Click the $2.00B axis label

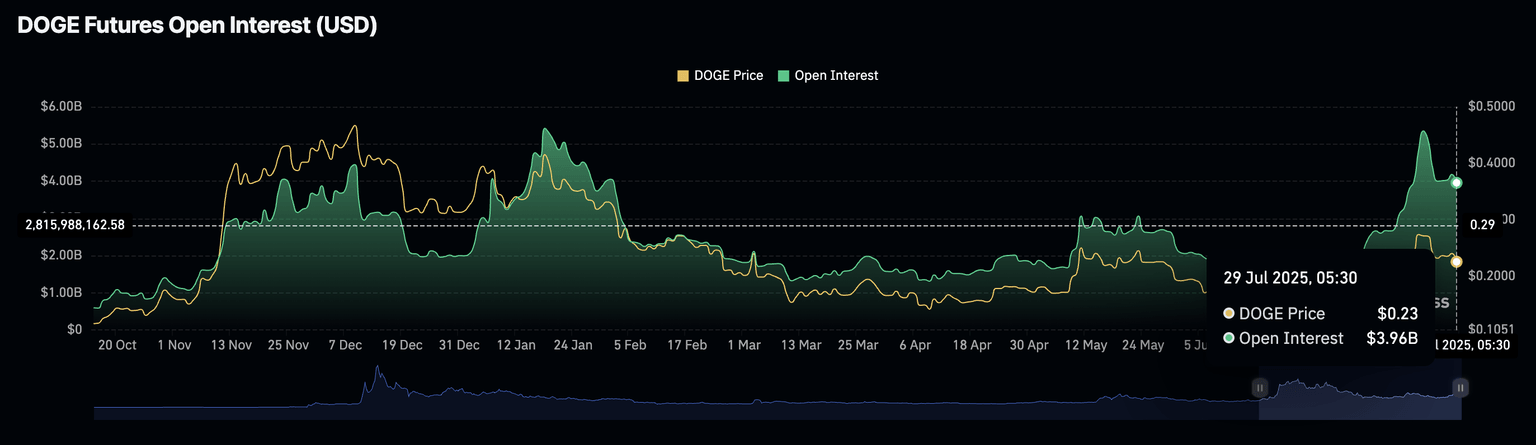59,255
